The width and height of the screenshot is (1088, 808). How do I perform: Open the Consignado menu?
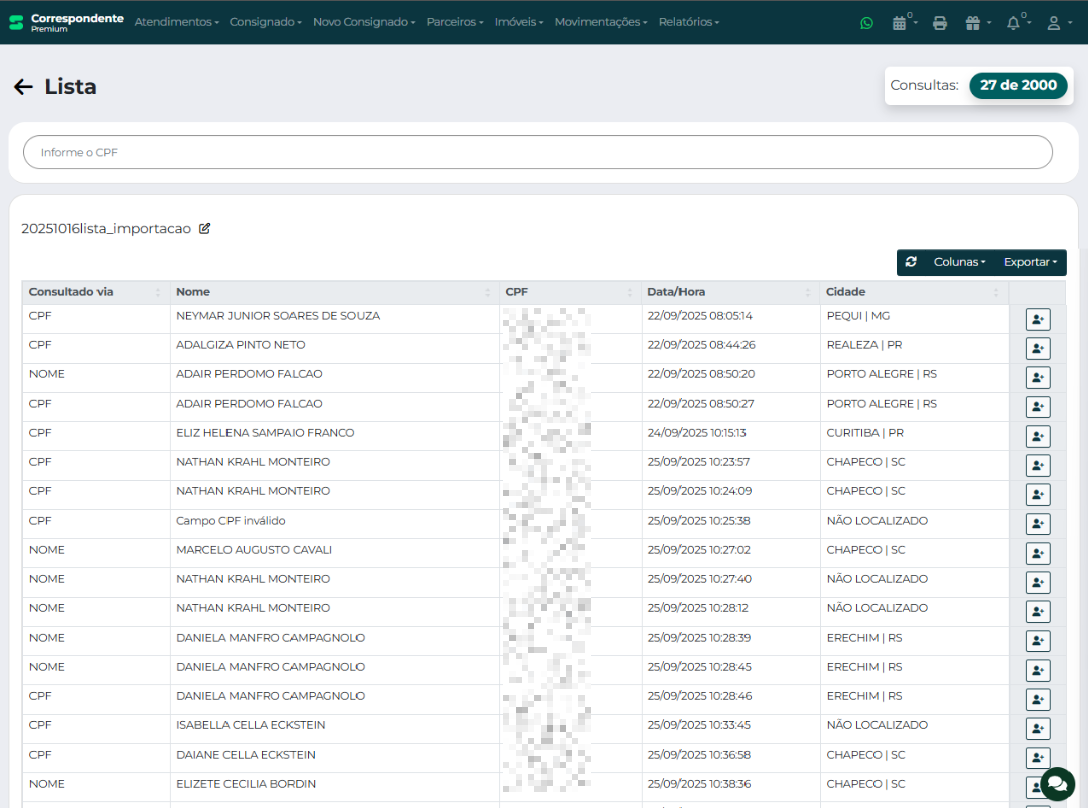click(x=265, y=22)
